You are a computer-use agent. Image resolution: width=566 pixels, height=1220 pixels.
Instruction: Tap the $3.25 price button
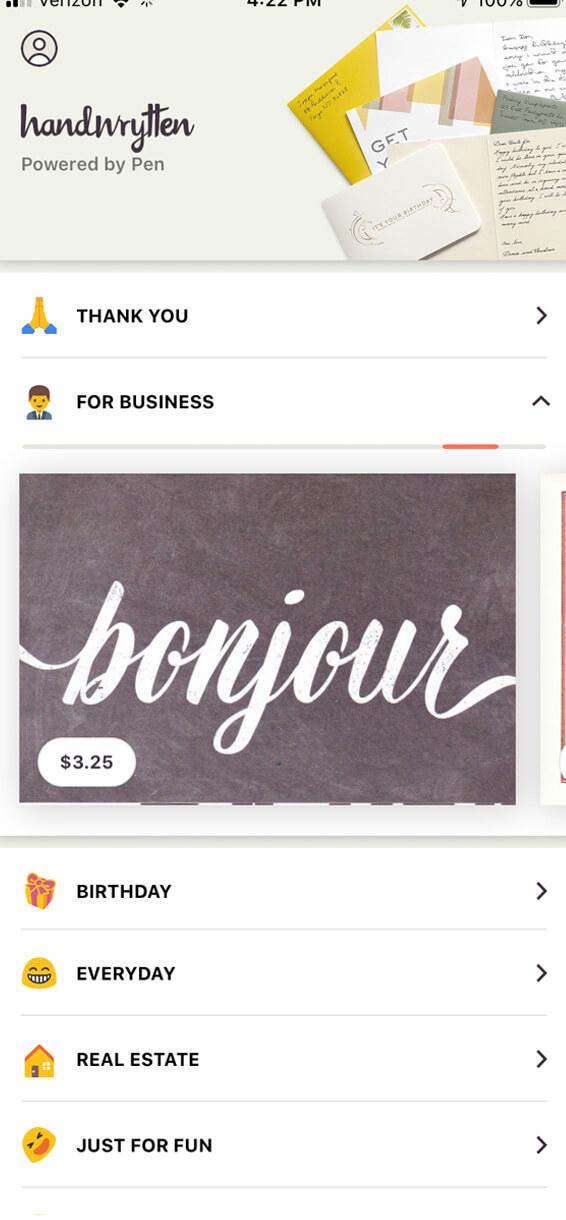click(87, 762)
